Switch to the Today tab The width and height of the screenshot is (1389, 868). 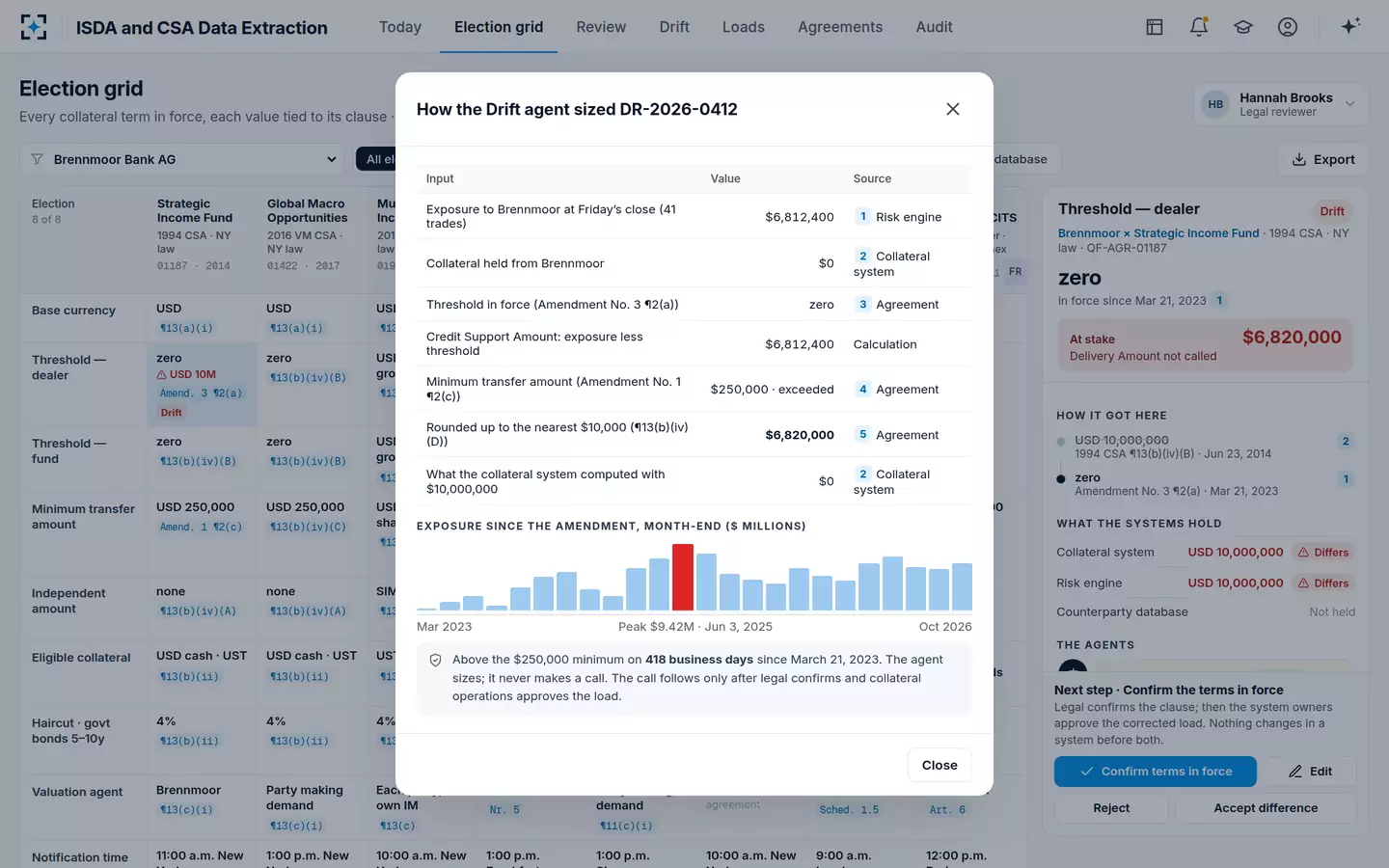click(x=400, y=27)
